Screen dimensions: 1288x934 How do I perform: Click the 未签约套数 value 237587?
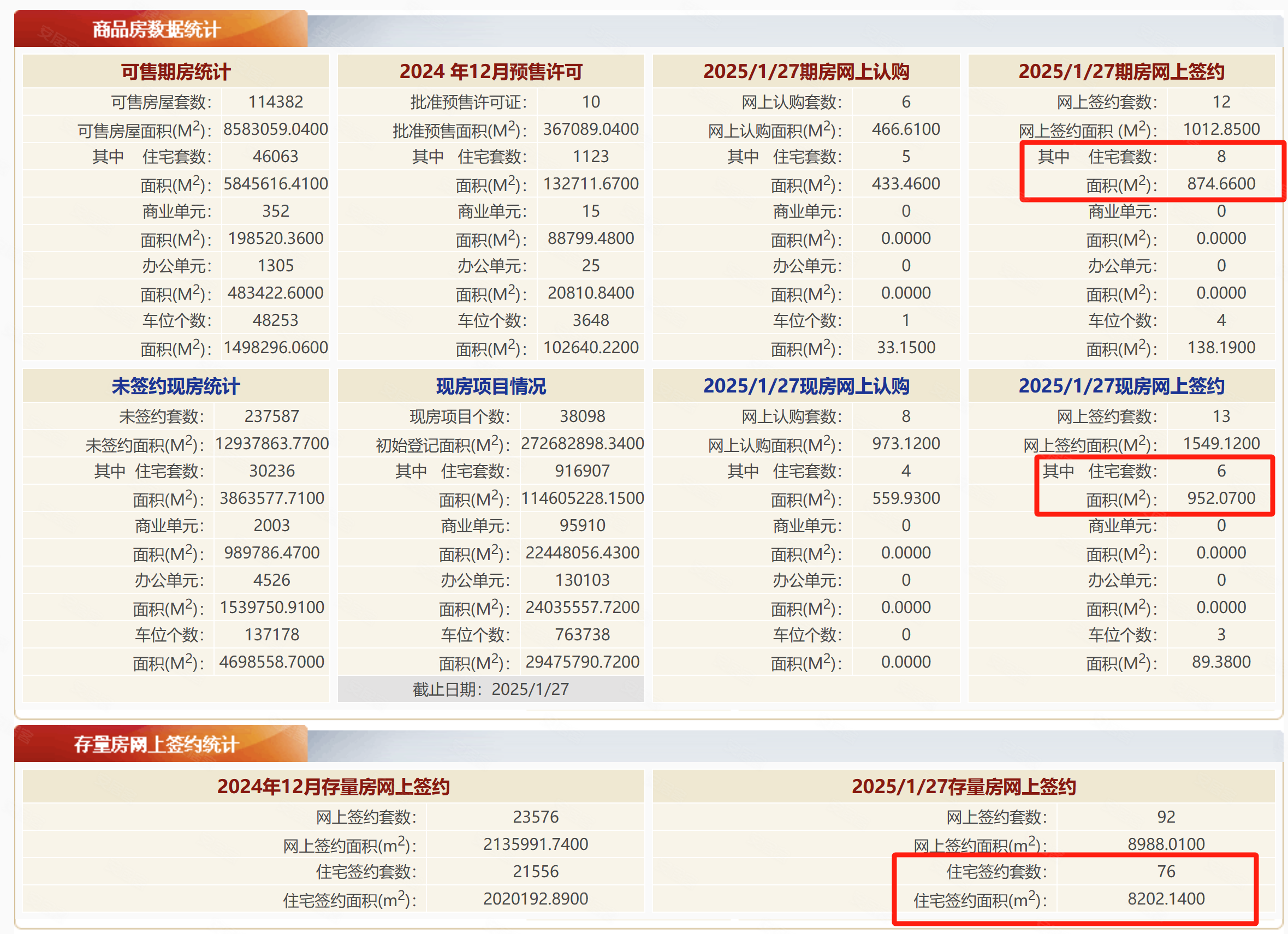(271, 416)
